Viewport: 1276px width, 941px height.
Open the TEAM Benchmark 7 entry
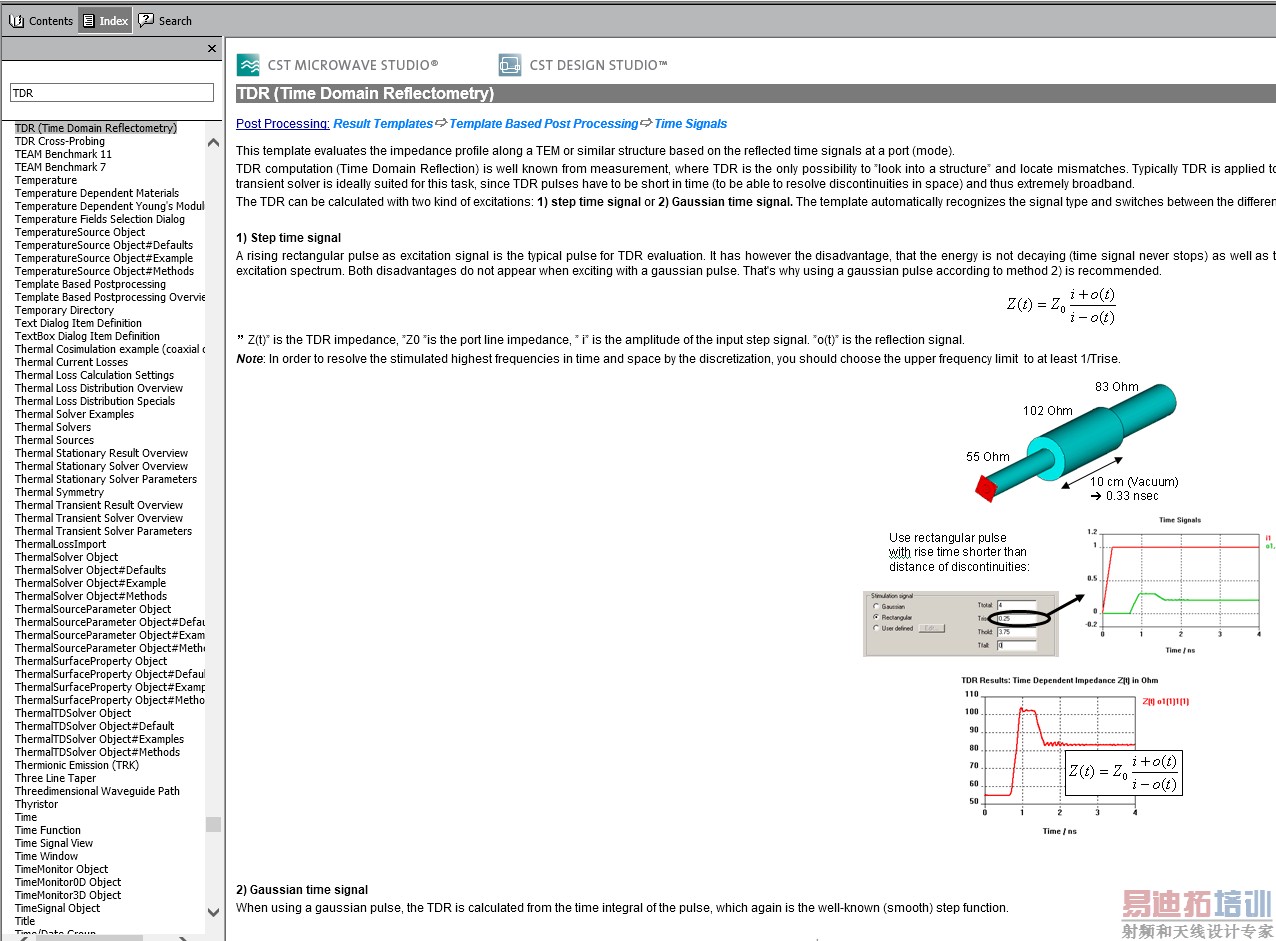[x=61, y=167]
